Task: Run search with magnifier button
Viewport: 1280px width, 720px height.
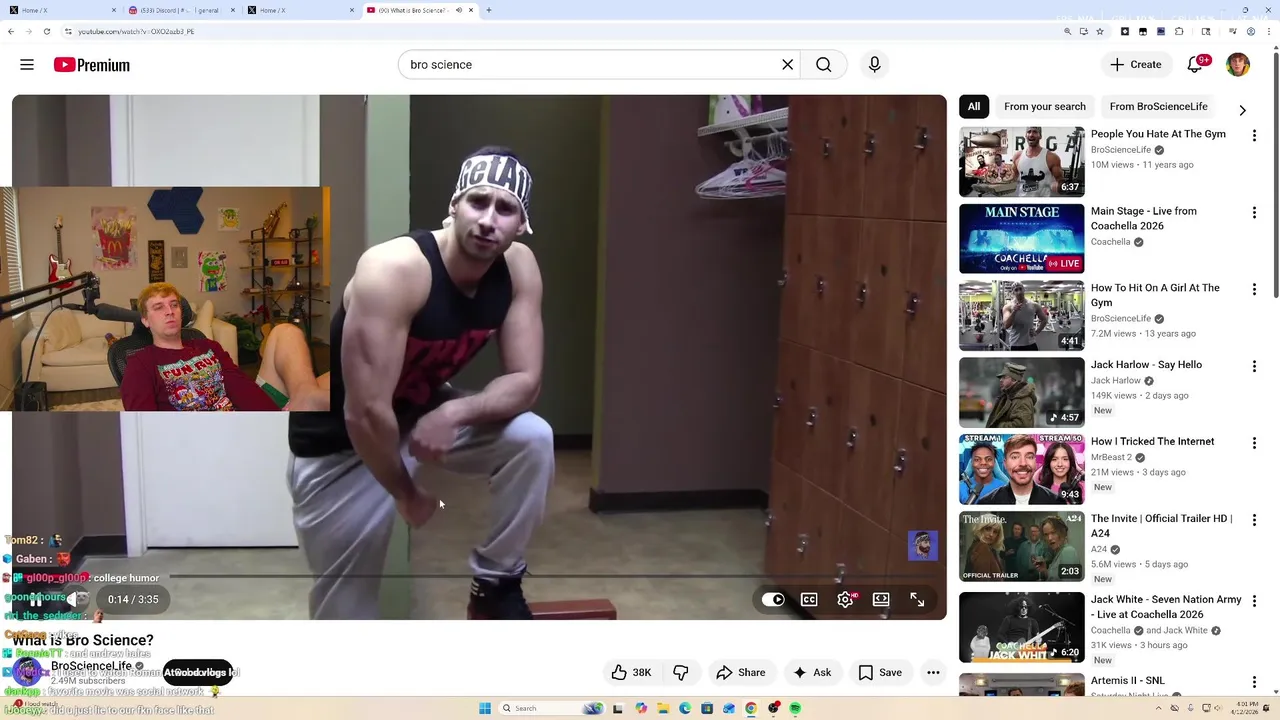Action: click(x=823, y=65)
